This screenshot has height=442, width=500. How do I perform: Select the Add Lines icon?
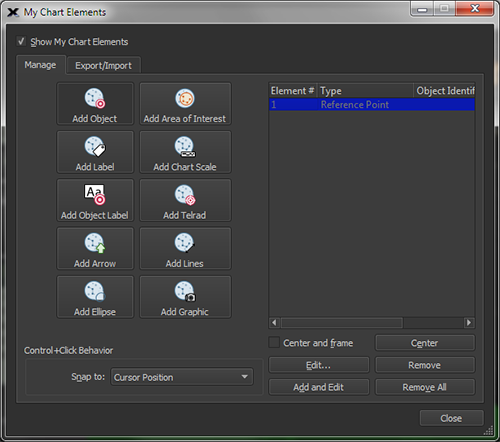coord(185,243)
